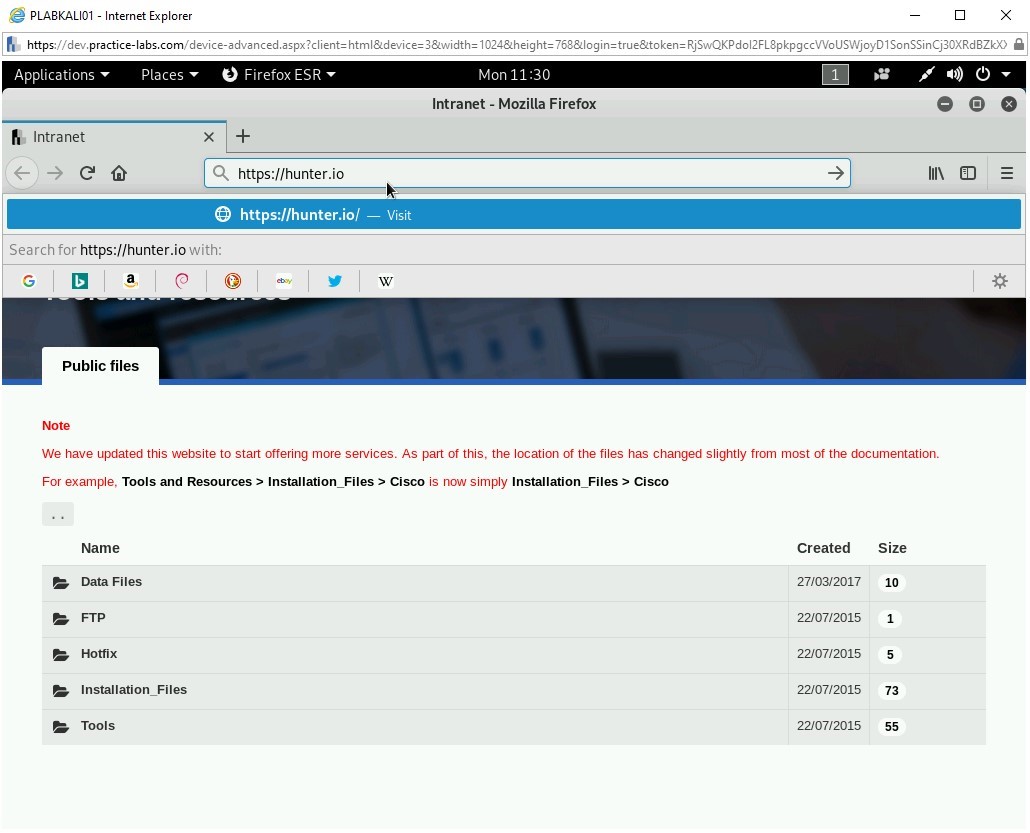The width and height of the screenshot is (1030, 833).
Task: Open search settings via the gear icon
Action: click(999, 281)
